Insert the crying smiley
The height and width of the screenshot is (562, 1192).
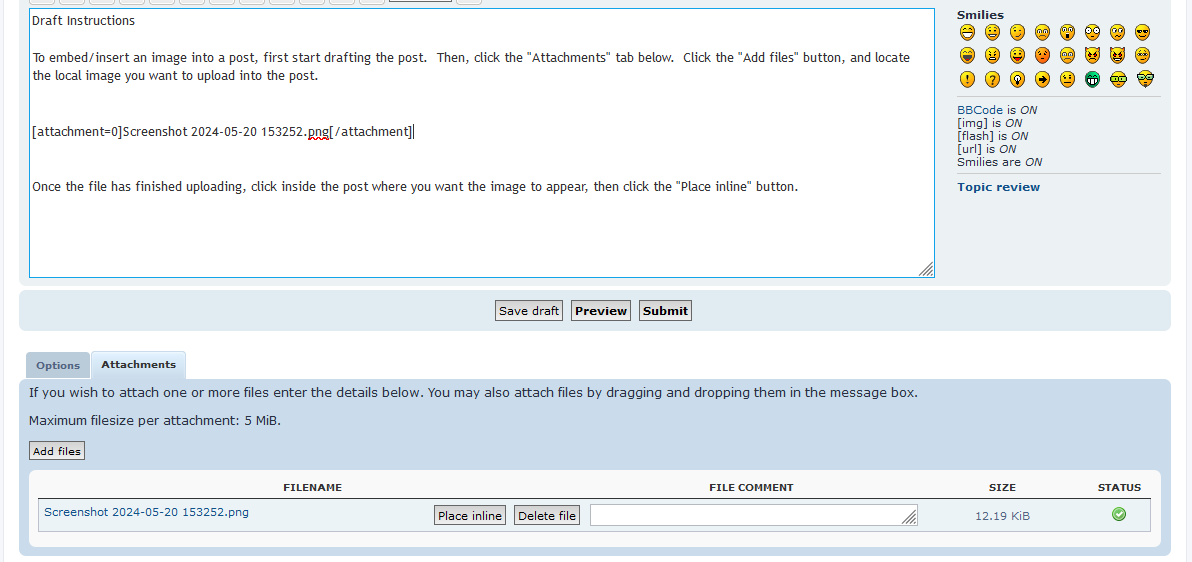pyautogui.click(x=1067, y=56)
